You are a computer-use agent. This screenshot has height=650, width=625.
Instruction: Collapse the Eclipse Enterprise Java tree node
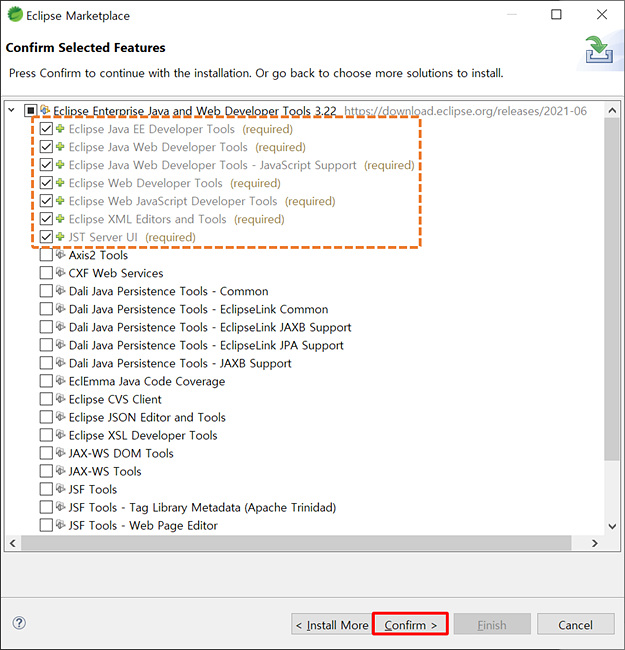tap(12, 110)
